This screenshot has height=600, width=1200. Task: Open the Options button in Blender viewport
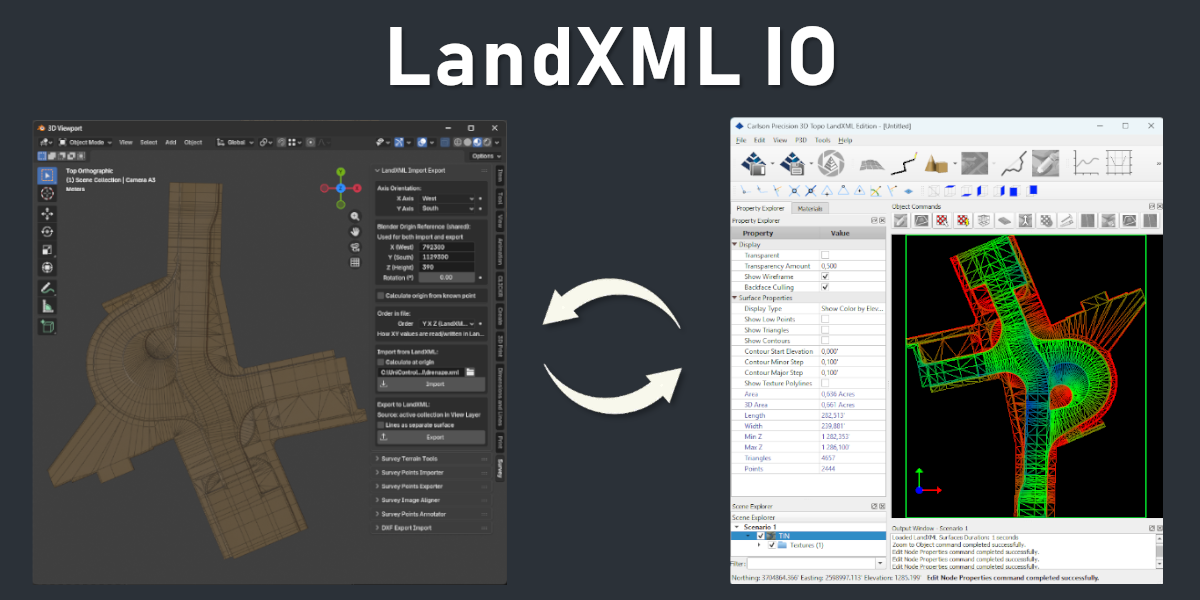484,155
